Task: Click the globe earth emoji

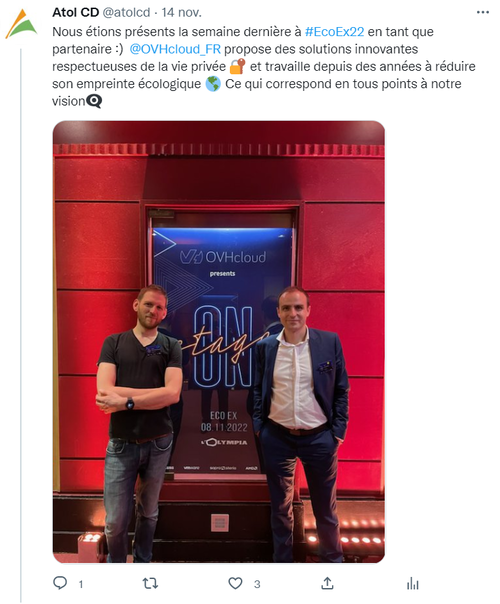Action: point(213,84)
